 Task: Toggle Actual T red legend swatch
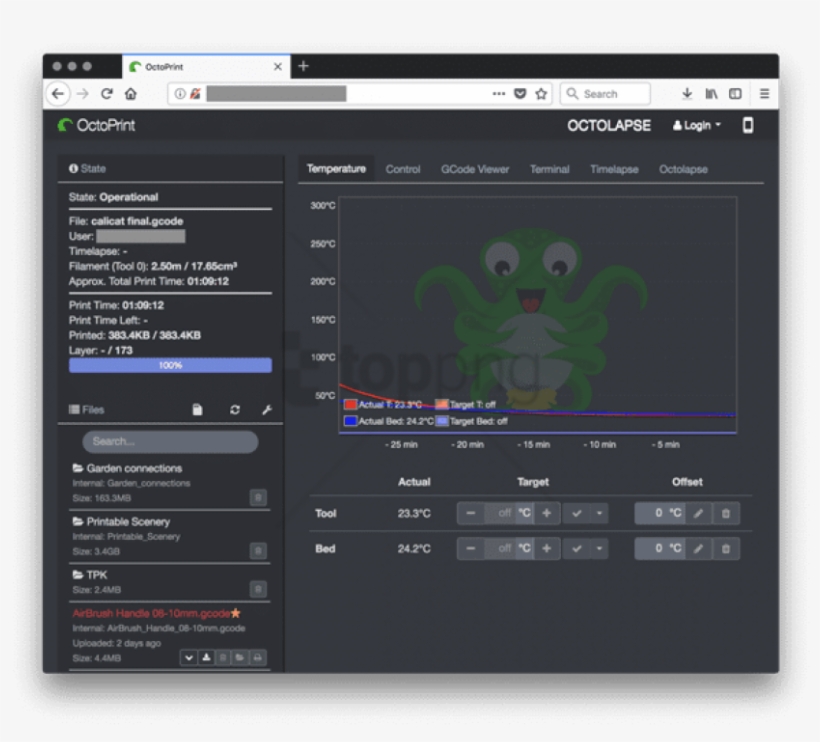click(350, 404)
